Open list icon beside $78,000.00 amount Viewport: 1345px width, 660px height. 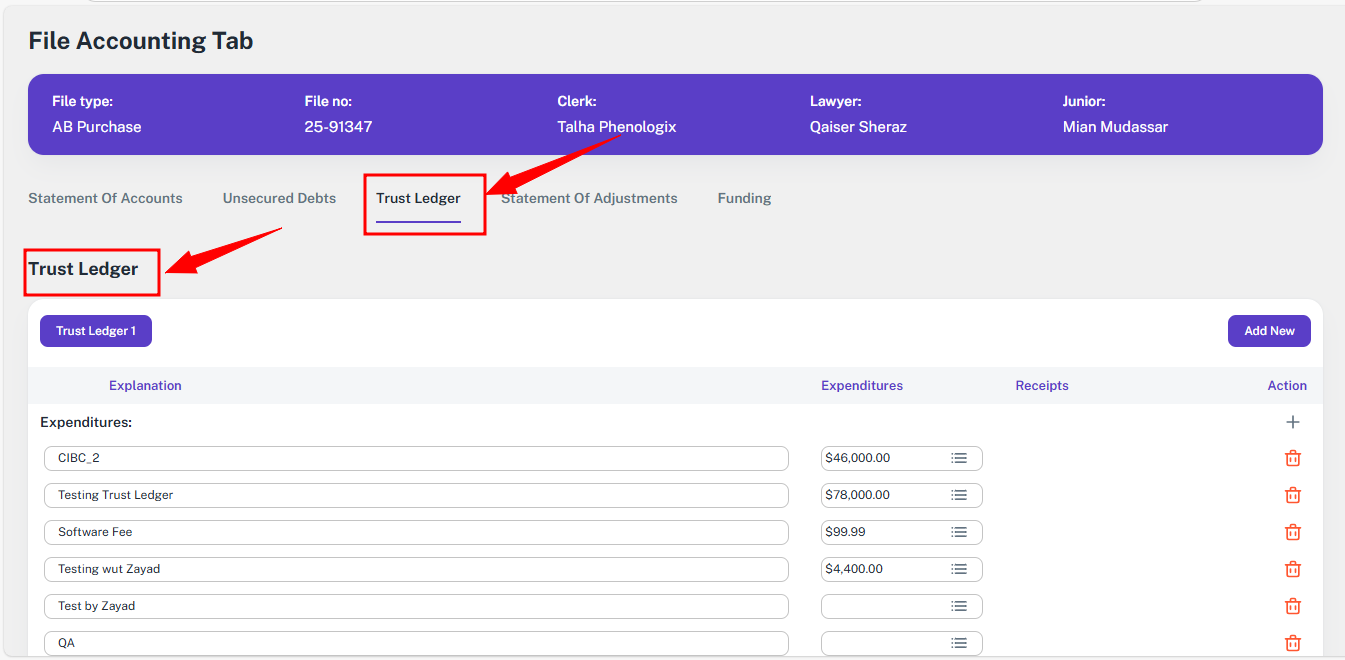(958, 495)
